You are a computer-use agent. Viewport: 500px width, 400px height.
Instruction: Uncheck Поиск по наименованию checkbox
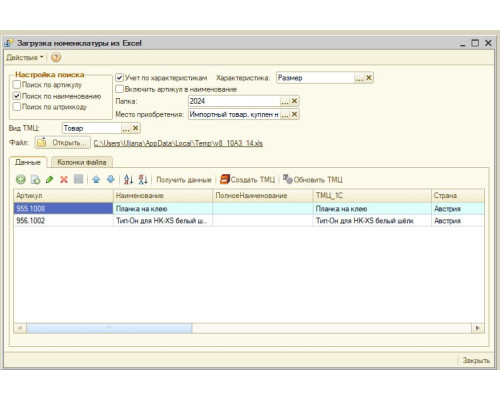[17, 96]
